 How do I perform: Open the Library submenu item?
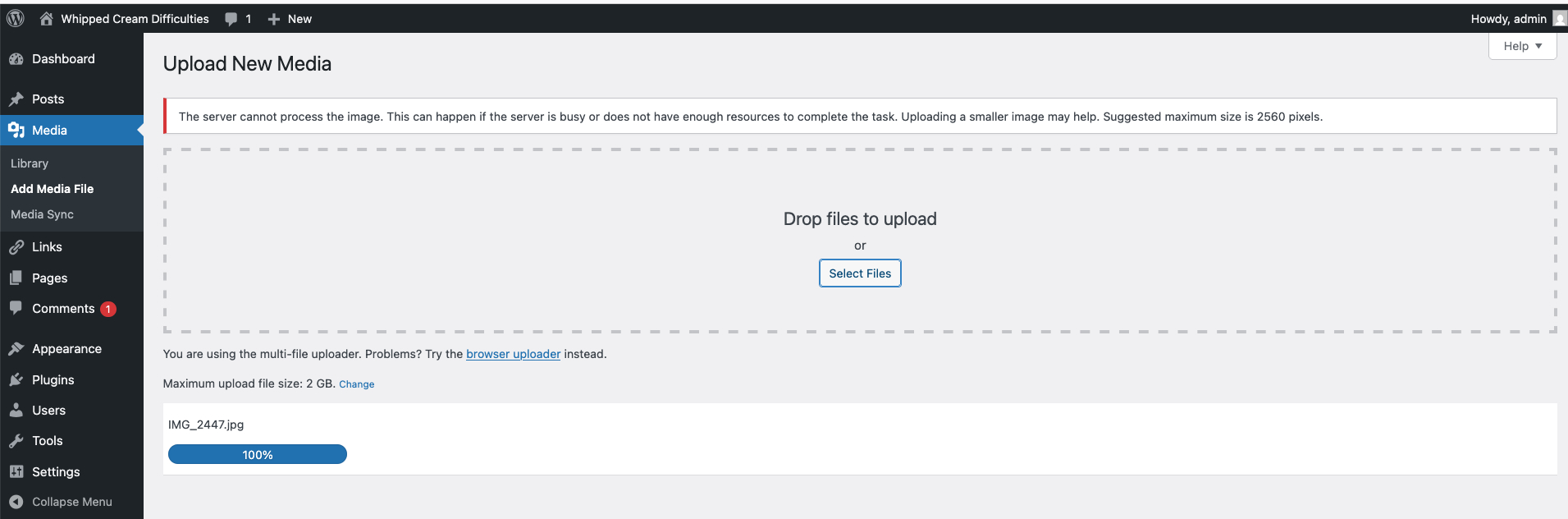tap(30, 163)
